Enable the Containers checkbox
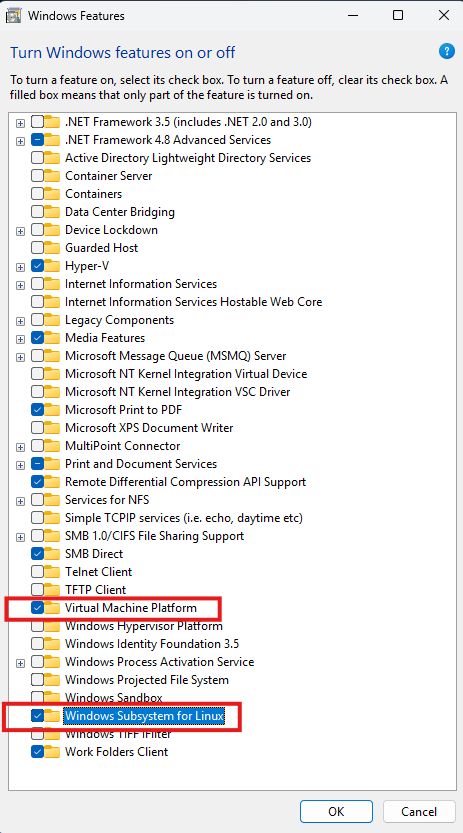Screen dimensions: 463x833 click(x=37, y=194)
